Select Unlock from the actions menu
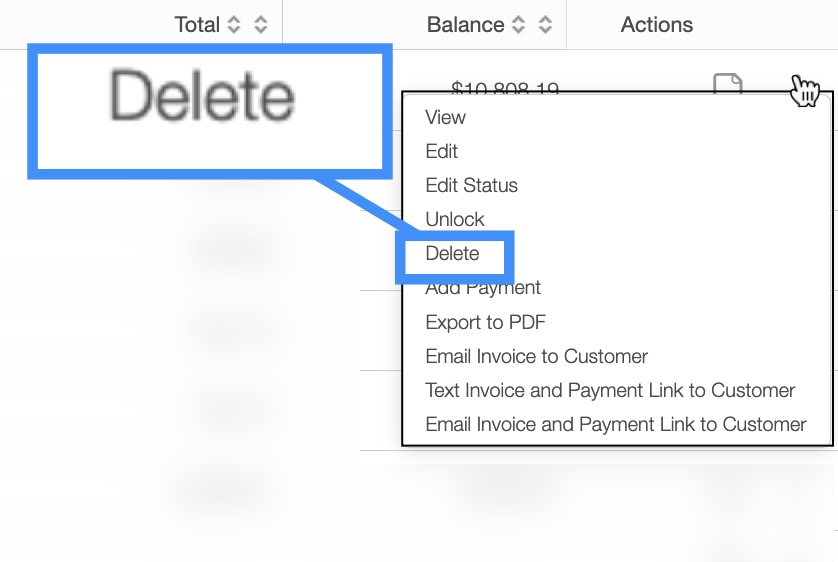The height and width of the screenshot is (562, 838). [454, 219]
